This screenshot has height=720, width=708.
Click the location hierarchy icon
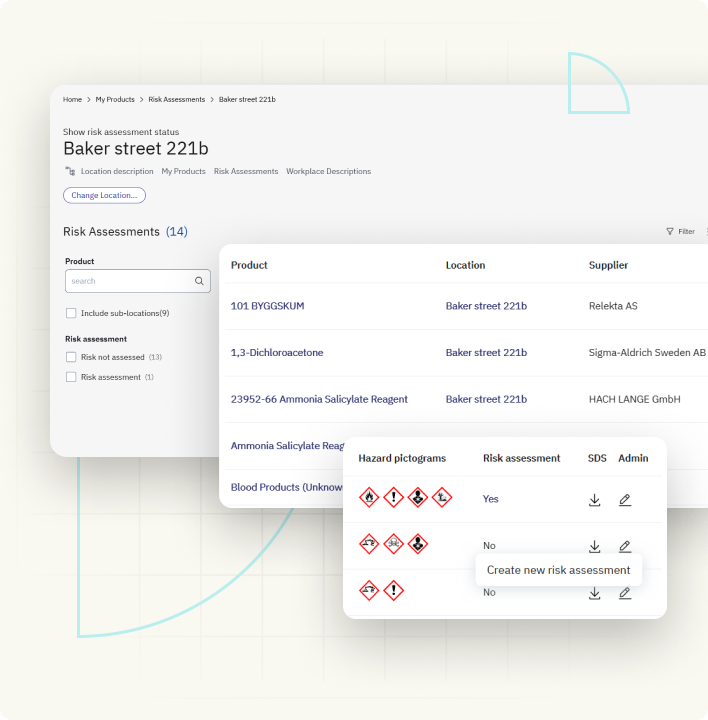[70, 172]
